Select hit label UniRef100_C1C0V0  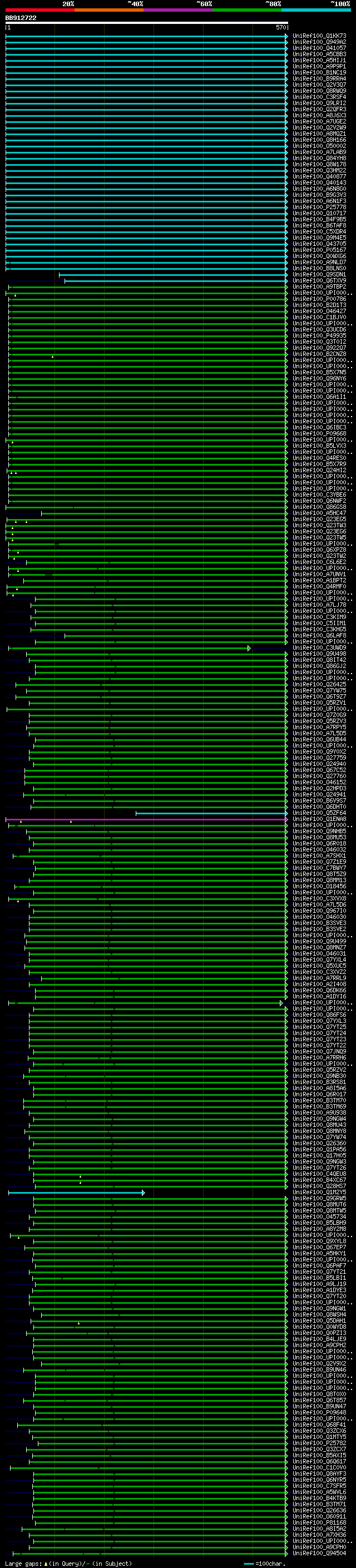[x=319, y=1467]
